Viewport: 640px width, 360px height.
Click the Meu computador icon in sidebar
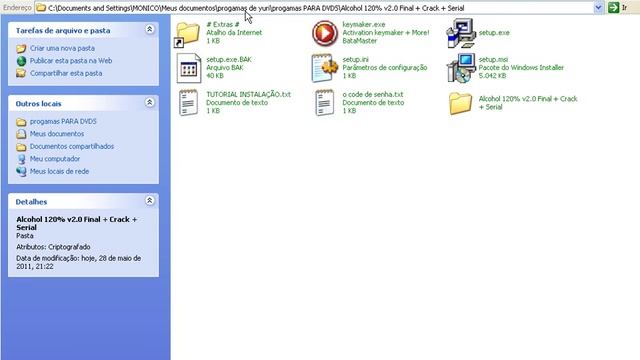(x=21, y=159)
